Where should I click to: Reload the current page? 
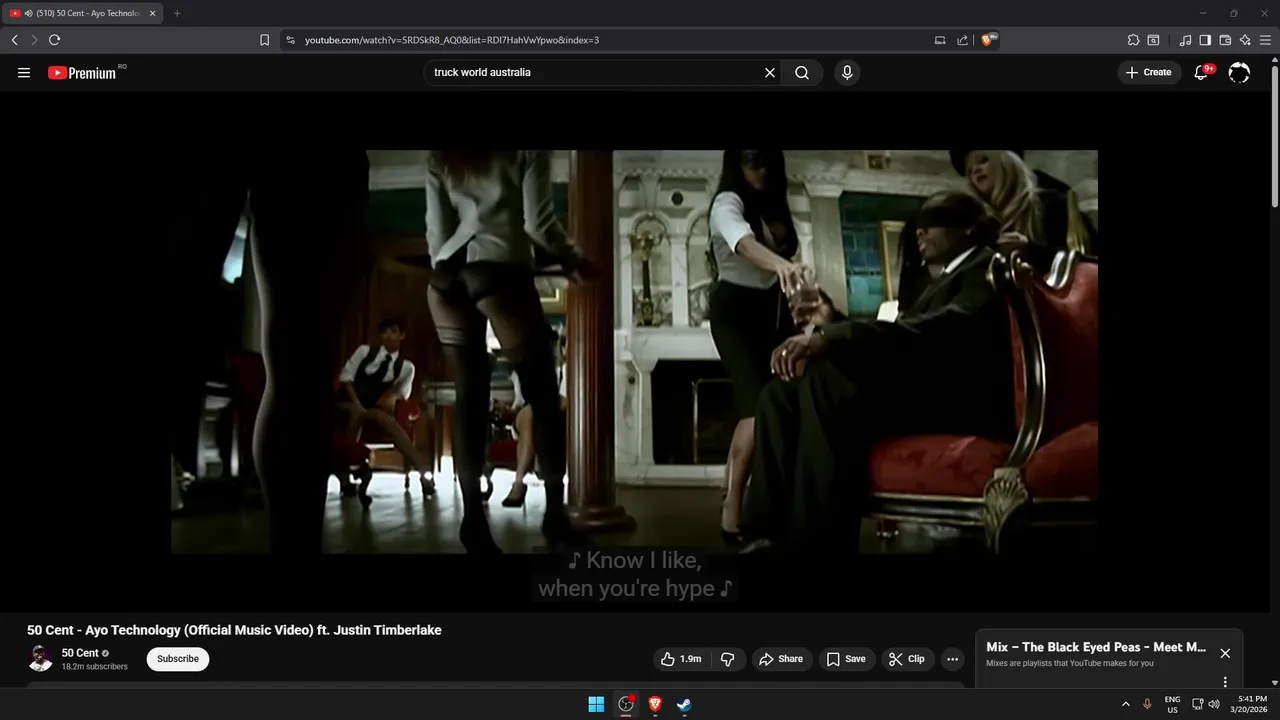tap(54, 40)
